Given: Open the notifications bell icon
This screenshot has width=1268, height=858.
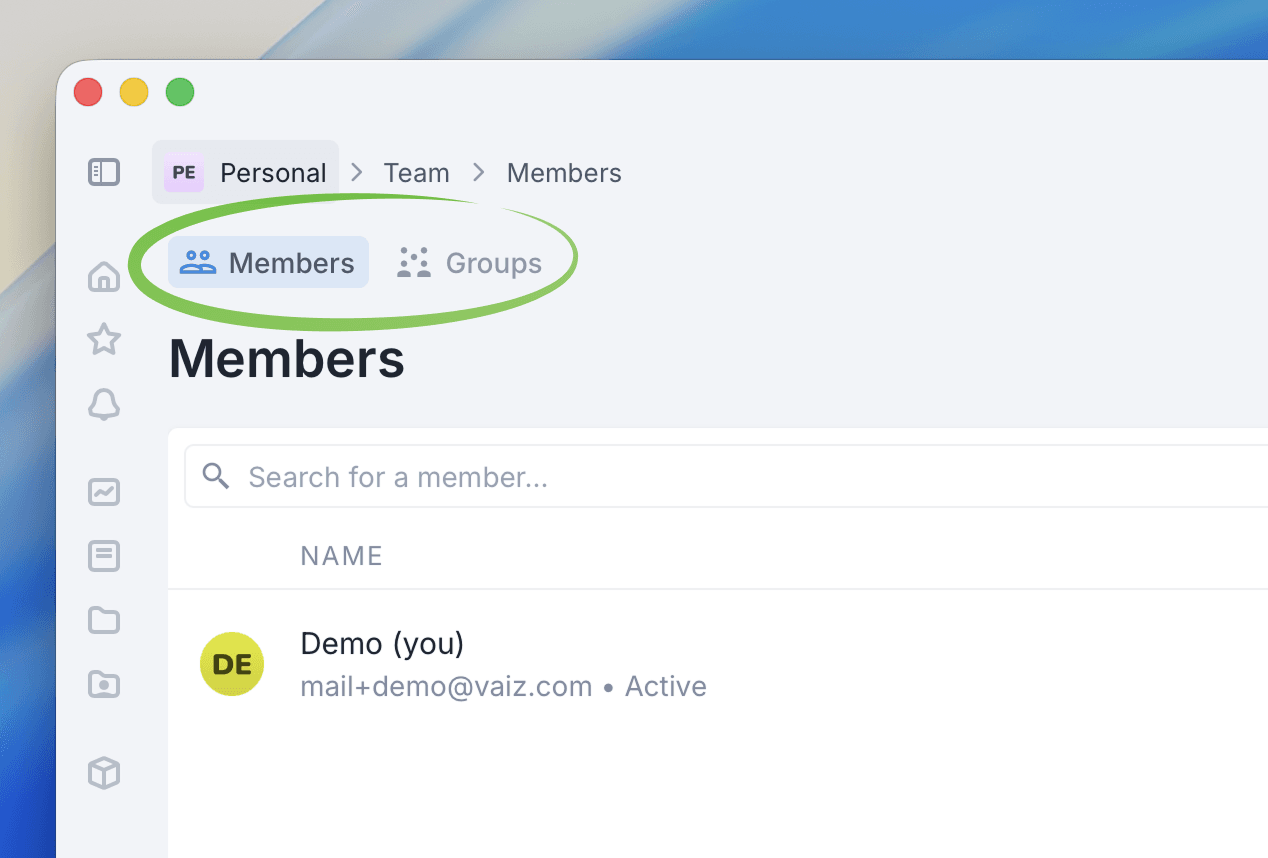Looking at the screenshot, I should (x=104, y=405).
